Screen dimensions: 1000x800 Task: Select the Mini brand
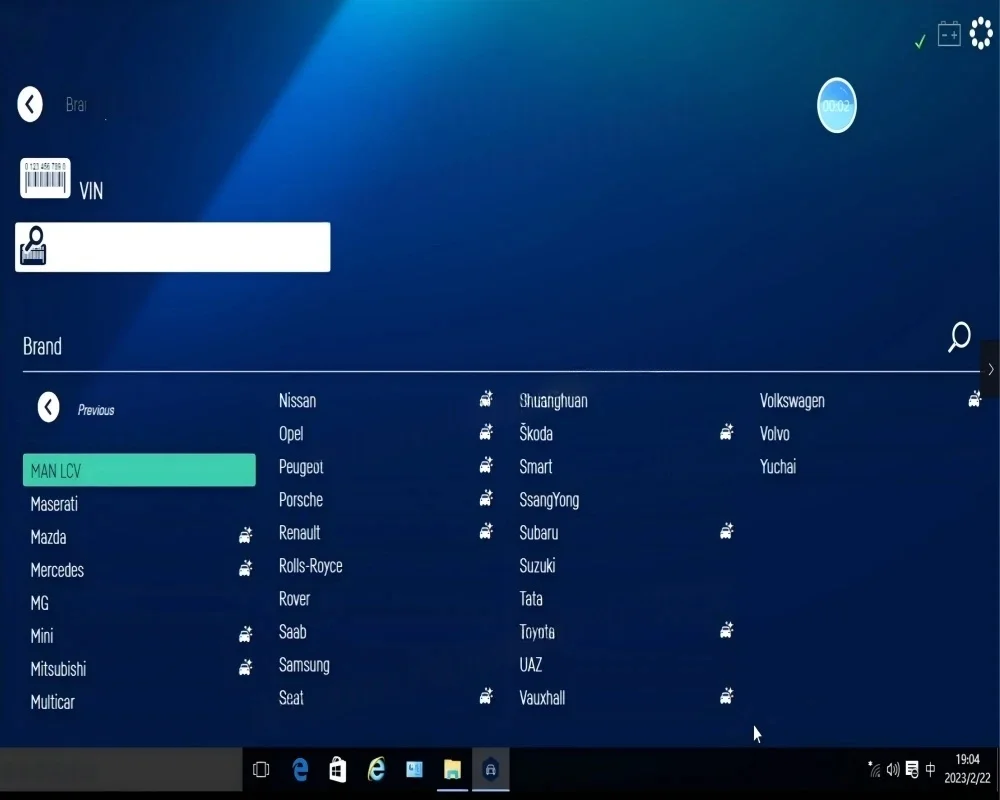[42, 636]
